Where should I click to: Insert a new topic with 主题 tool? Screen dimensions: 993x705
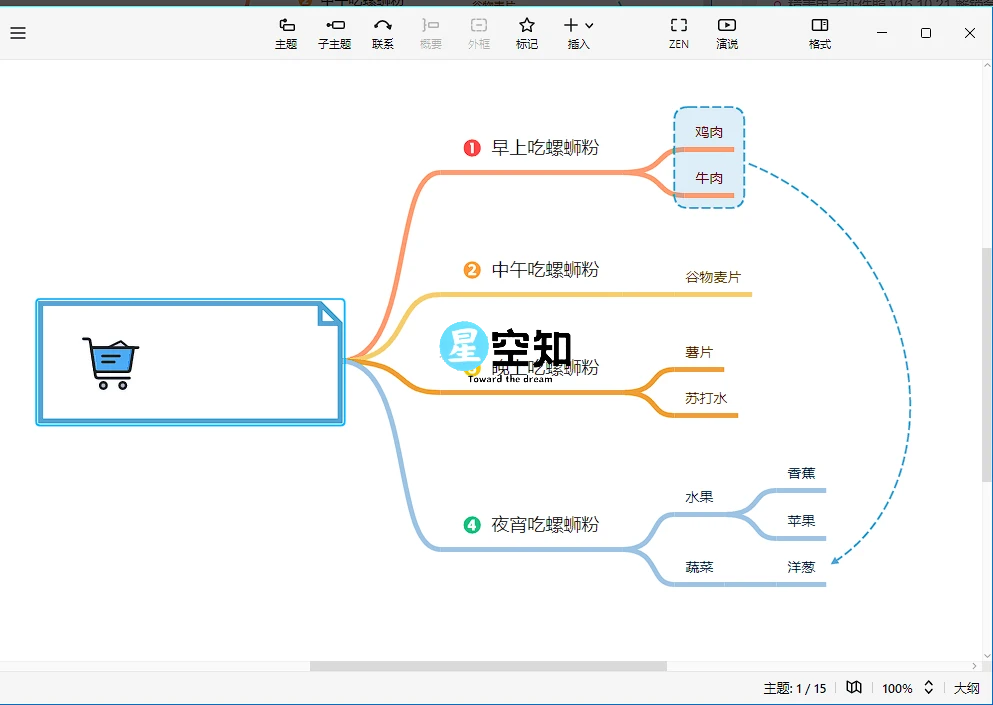[x=285, y=33]
